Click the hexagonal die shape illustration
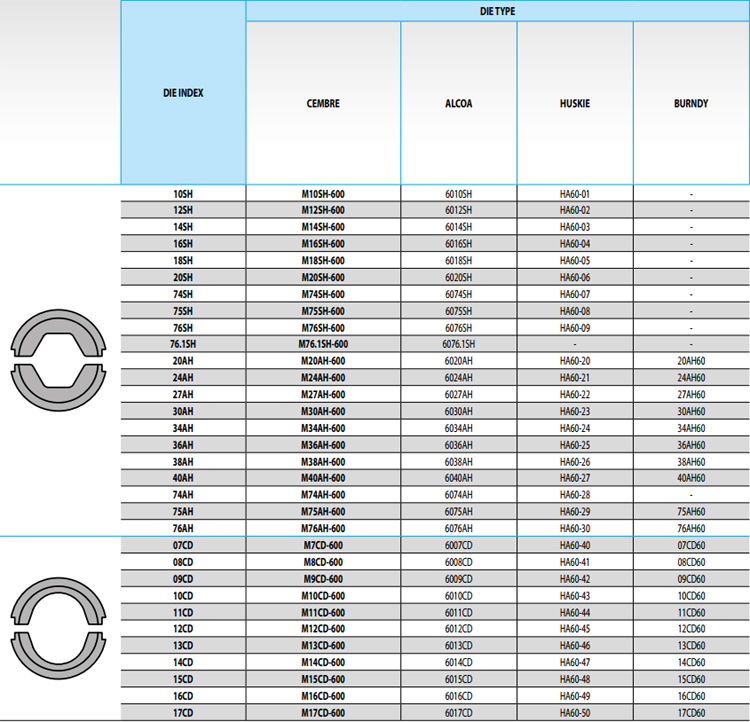The height and width of the screenshot is (722, 750). (58, 360)
